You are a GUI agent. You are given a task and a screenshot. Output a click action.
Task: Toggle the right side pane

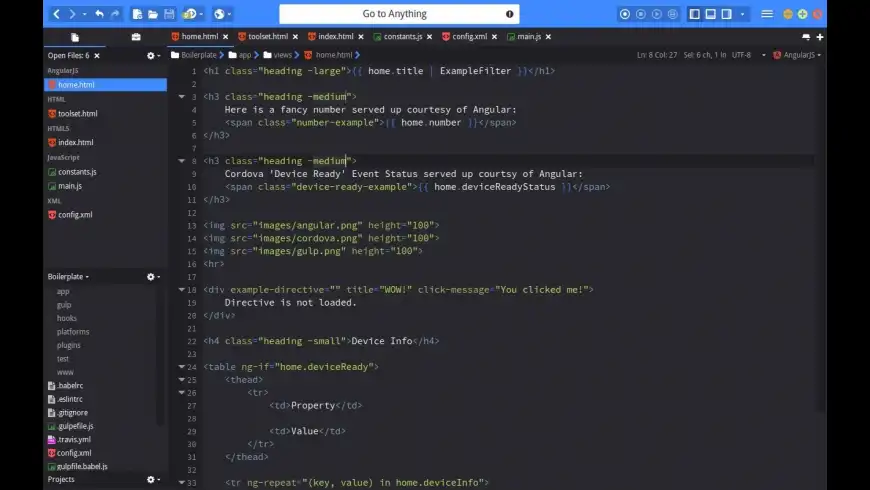pos(726,14)
